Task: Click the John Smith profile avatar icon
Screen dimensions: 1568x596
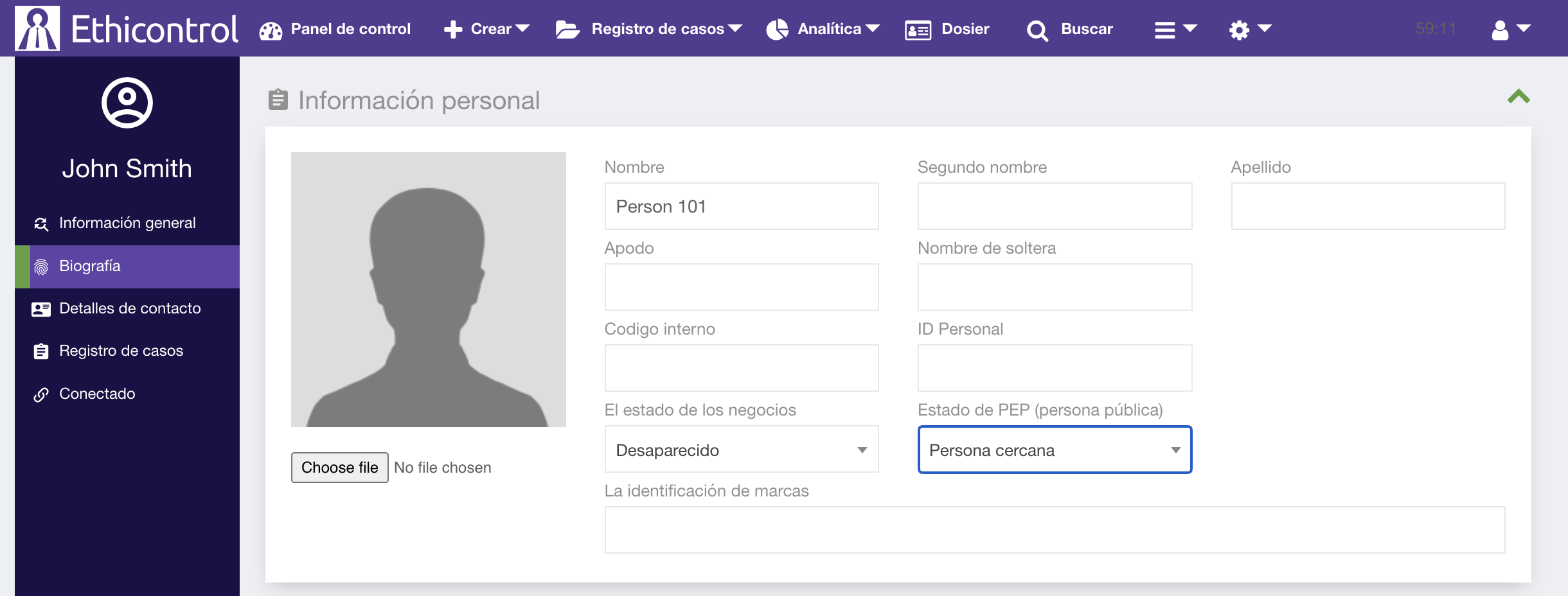Action: tap(127, 103)
